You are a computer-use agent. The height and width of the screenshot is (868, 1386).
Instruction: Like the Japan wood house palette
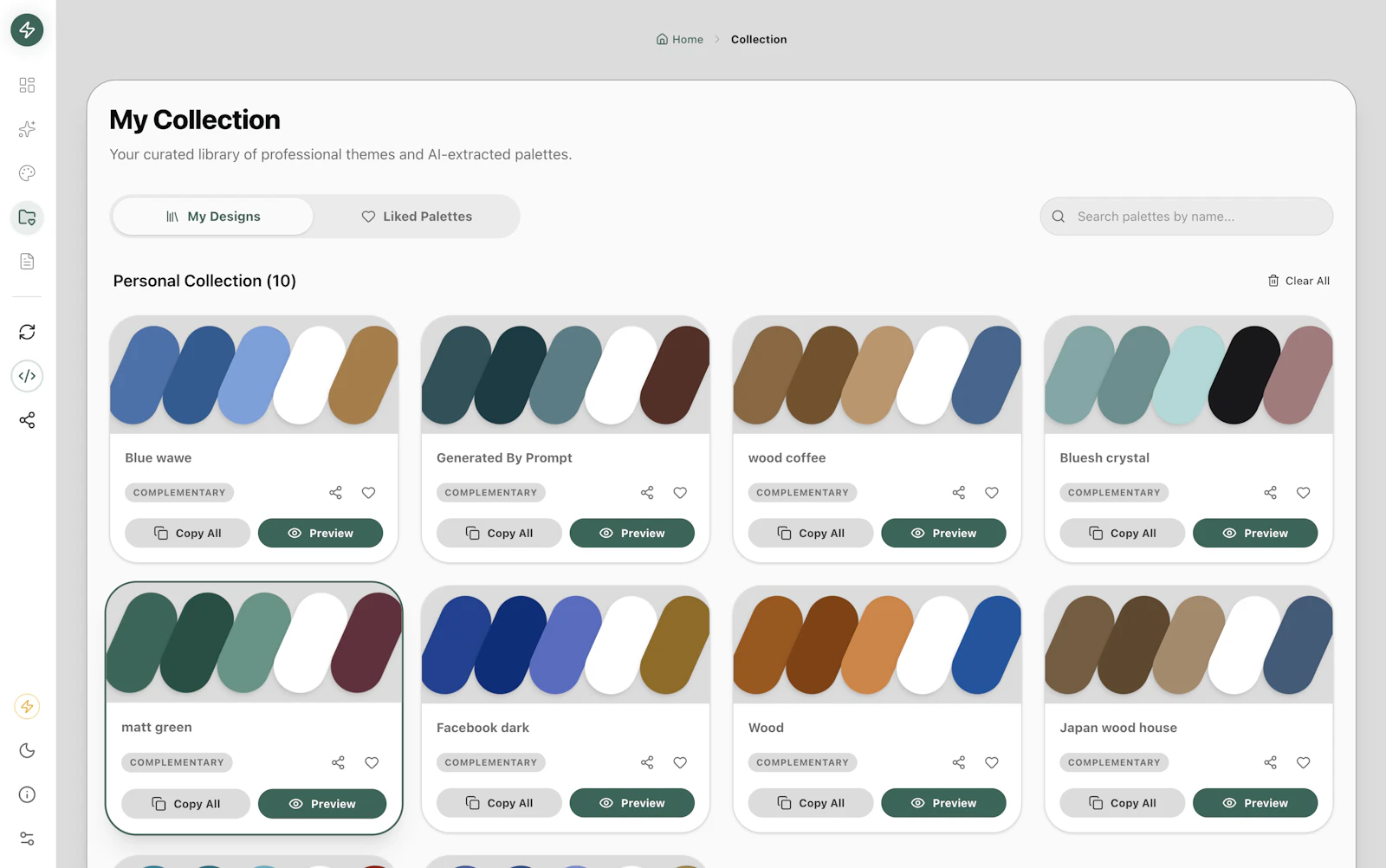1304,763
